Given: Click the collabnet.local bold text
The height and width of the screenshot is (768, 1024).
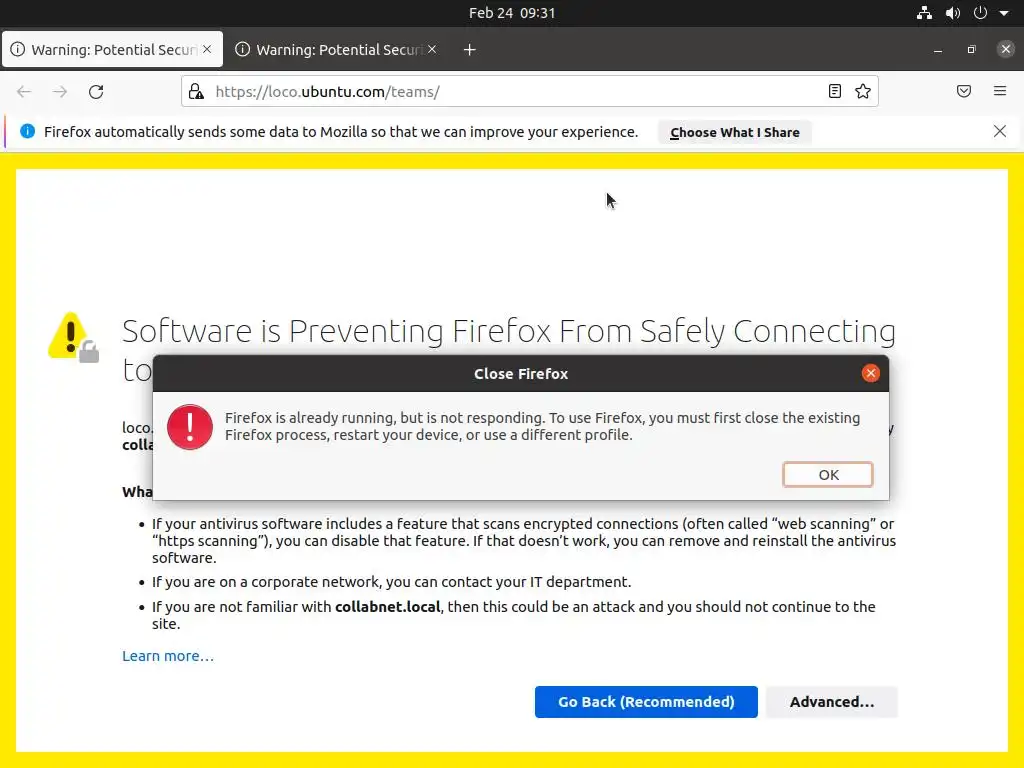Looking at the screenshot, I should pos(388,607).
